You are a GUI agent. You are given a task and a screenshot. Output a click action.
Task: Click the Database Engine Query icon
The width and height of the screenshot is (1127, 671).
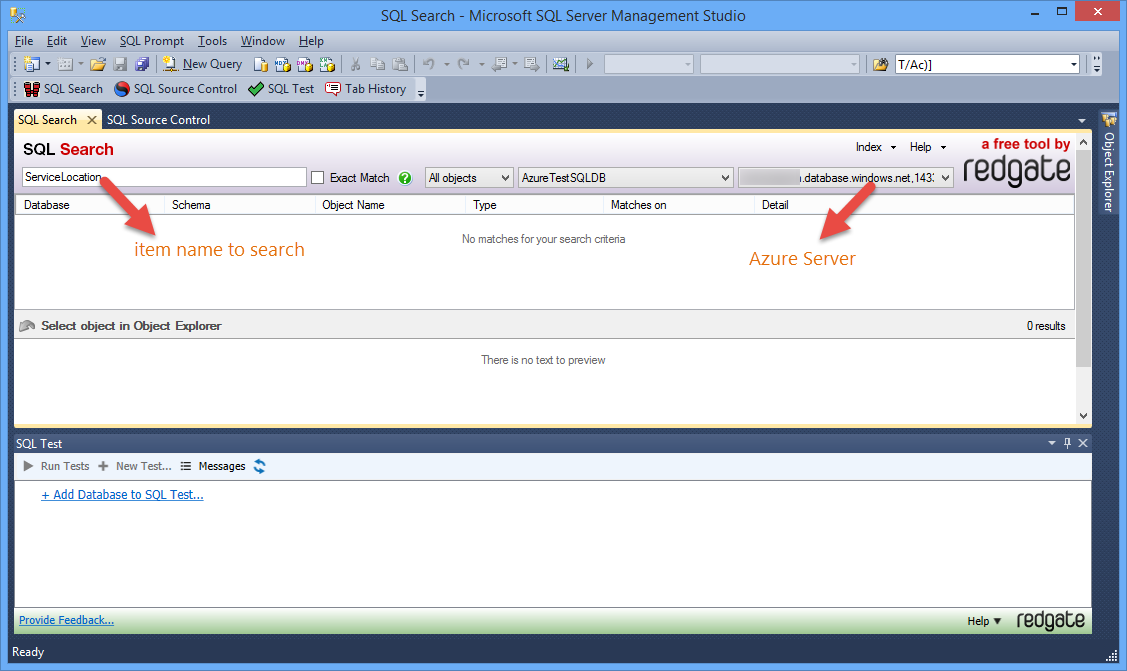pyautogui.click(x=261, y=65)
